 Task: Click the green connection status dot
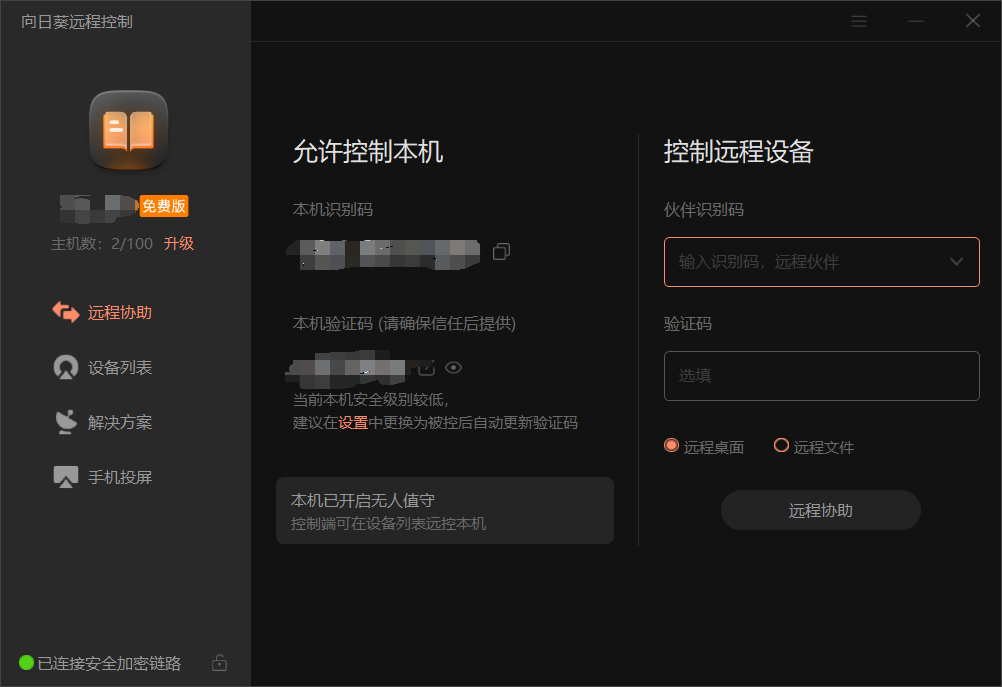26,663
